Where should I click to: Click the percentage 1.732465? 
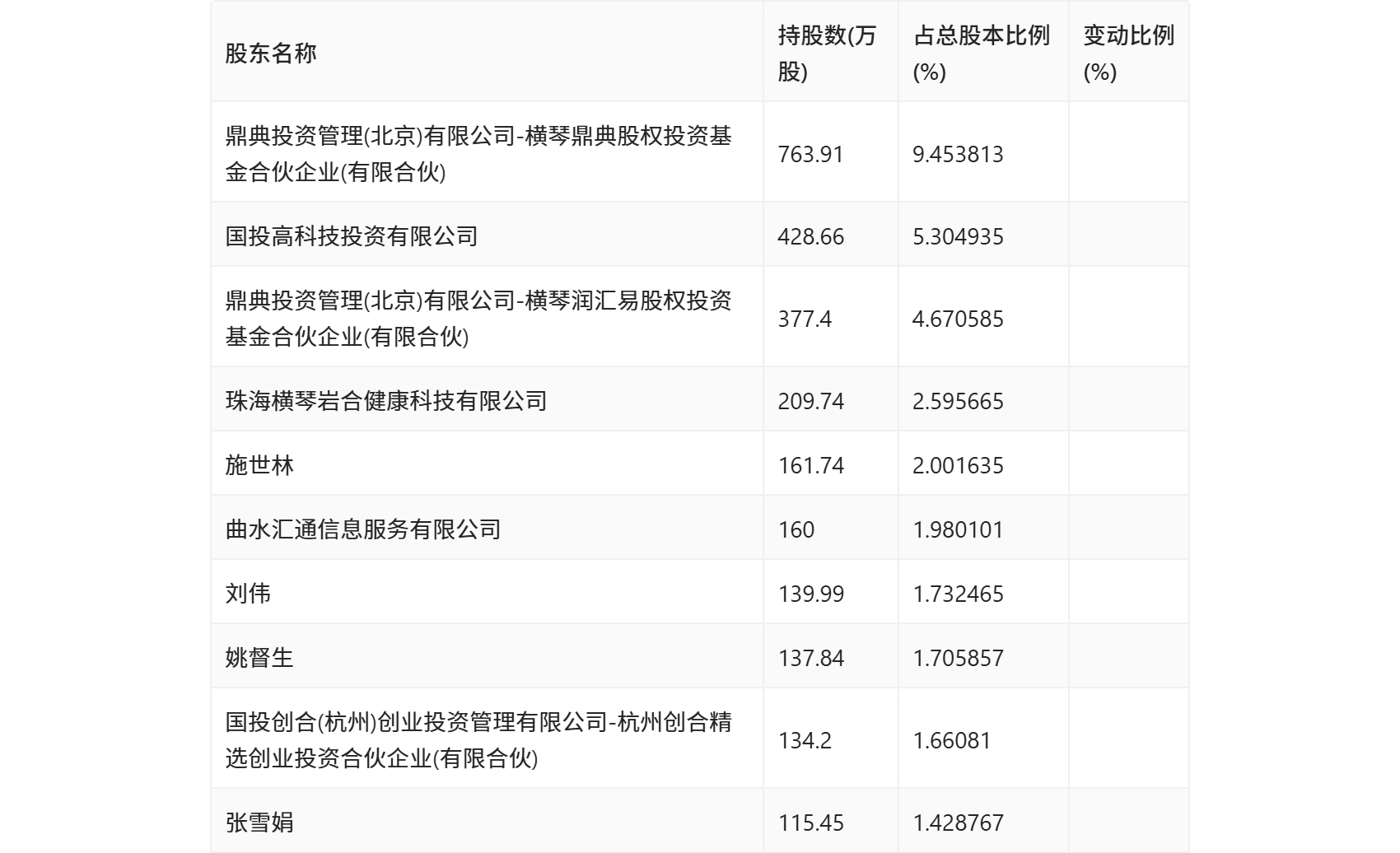point(958,594)
